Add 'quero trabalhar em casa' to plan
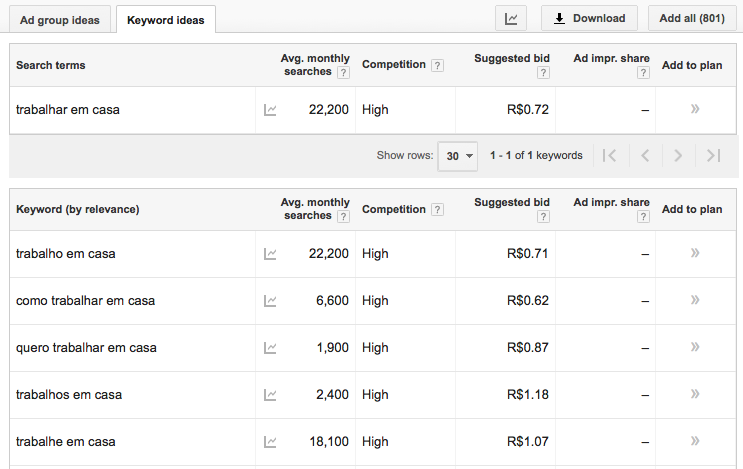The image size is (743, 469). (x=694, y=347)
